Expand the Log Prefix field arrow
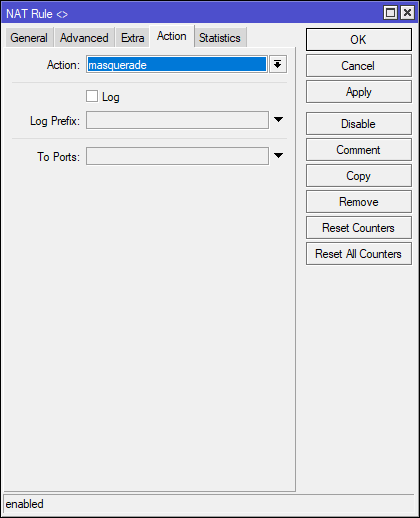 coord(278,120)
